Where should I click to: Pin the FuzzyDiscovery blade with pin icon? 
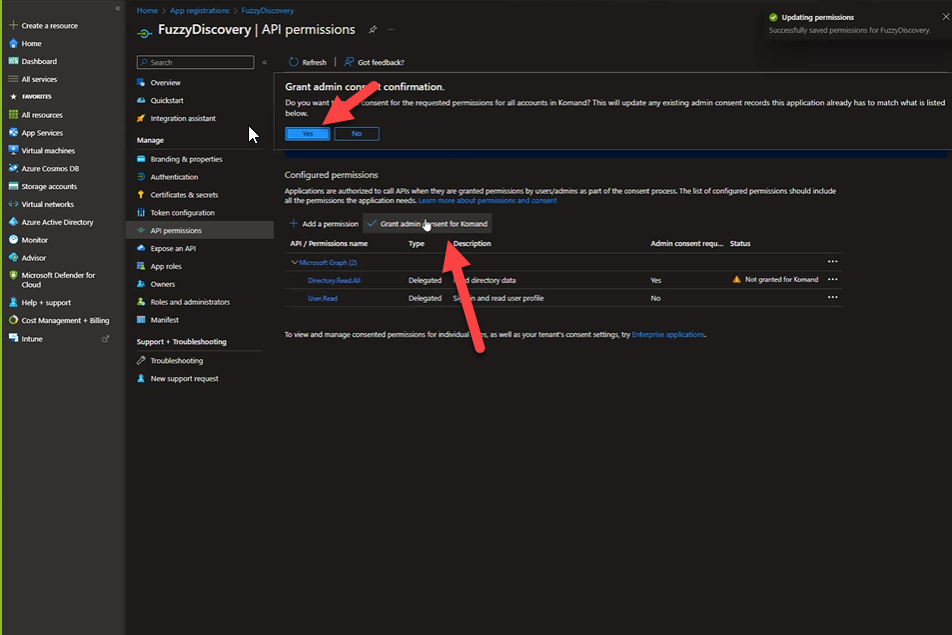tap(373, 30)
